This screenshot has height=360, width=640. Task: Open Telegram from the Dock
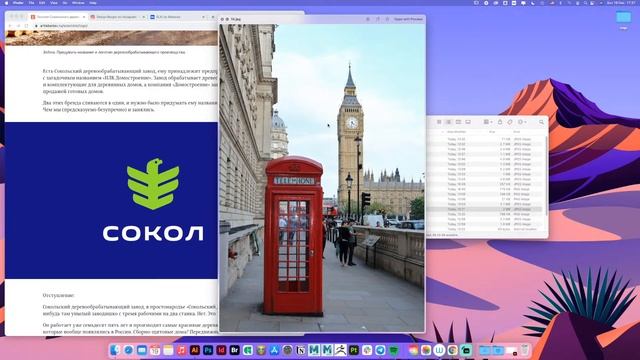click(x=380, y=350)
